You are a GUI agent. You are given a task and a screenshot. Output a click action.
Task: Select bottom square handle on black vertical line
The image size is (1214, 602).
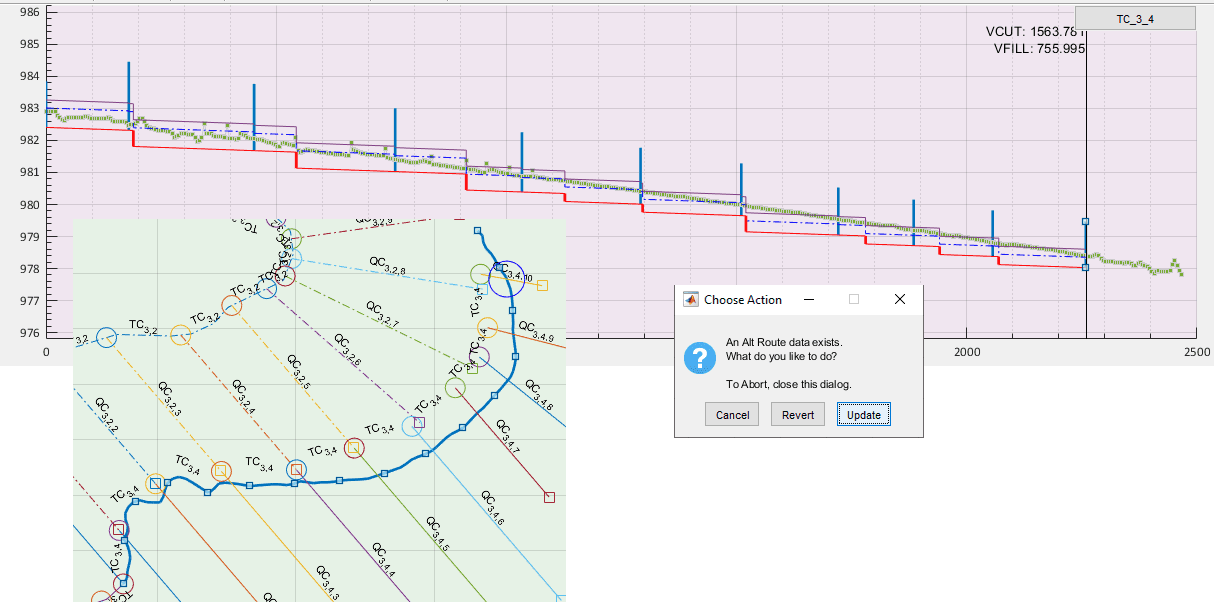tap(1086, 267)
